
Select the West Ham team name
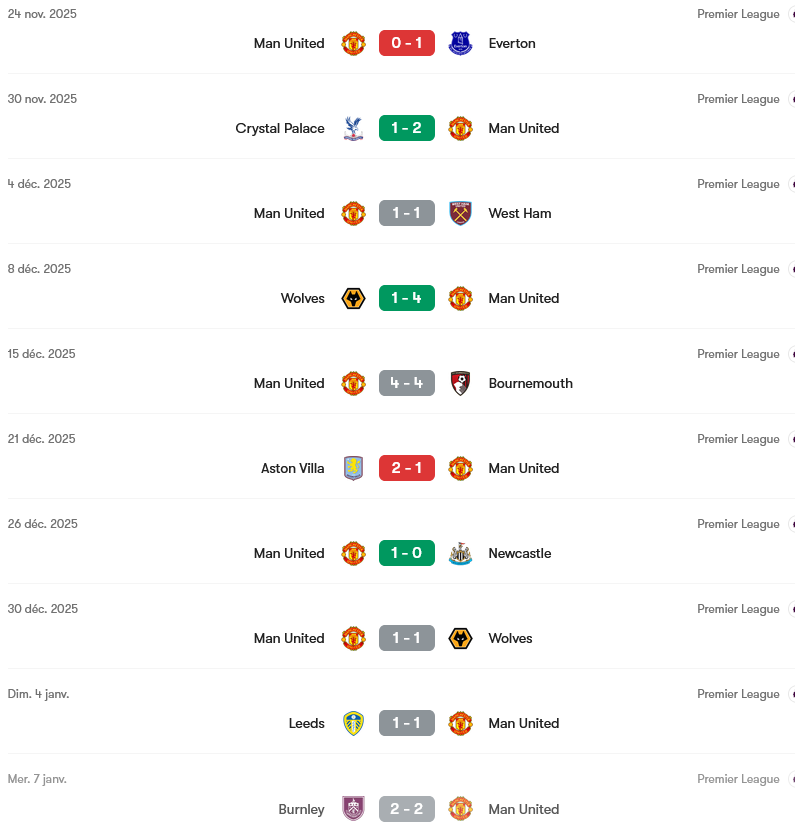point(520,213)
